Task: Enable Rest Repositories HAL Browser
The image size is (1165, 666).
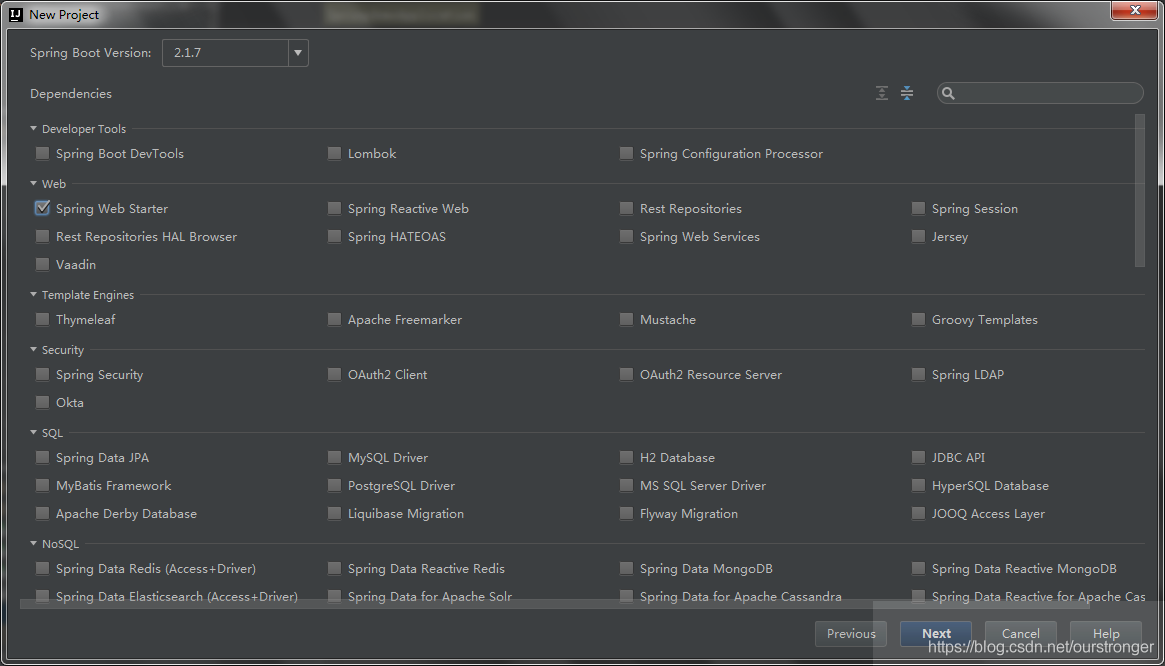Action: (x=42, y=237)
